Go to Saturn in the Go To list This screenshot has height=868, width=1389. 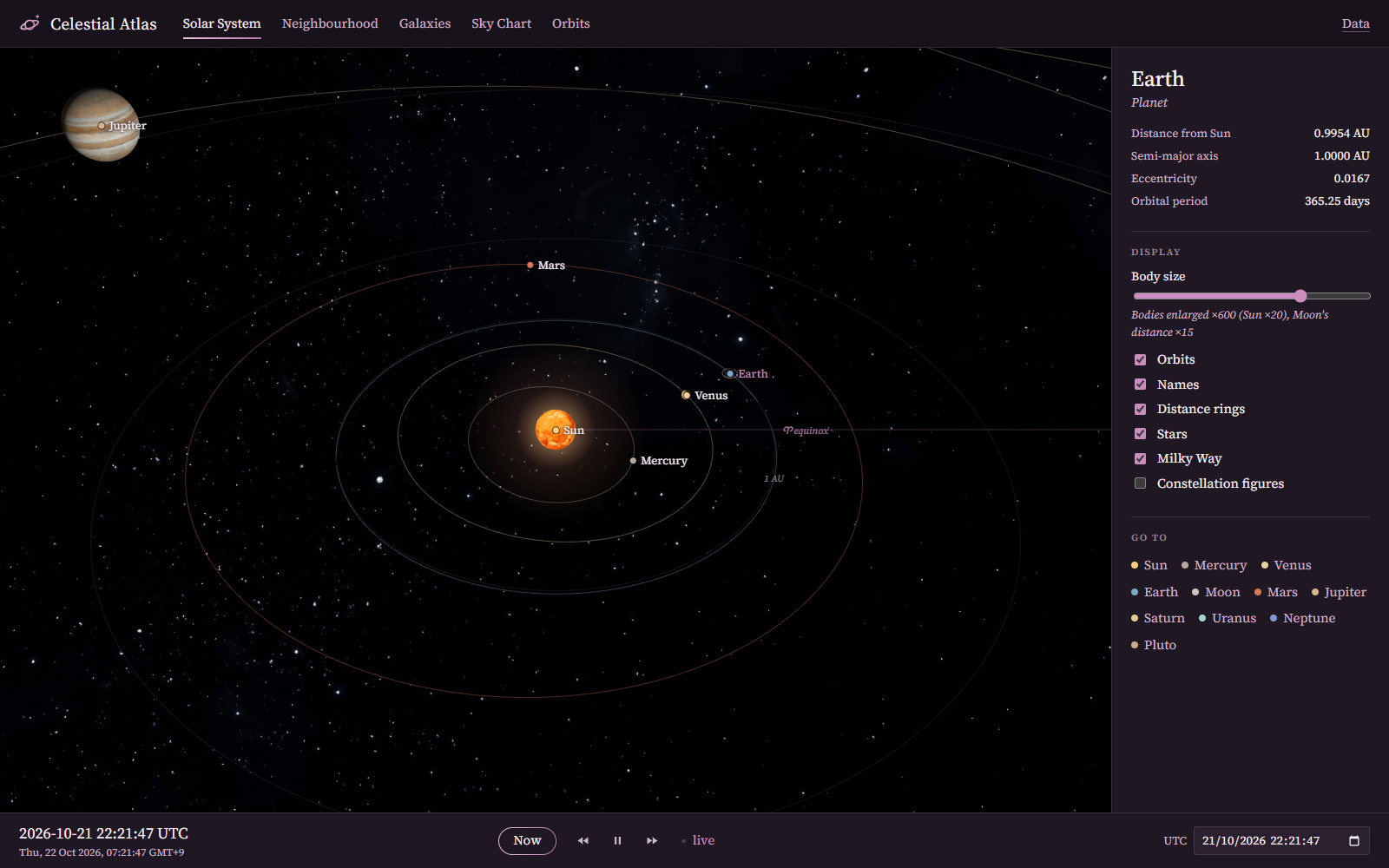(x=1158, y=618)
